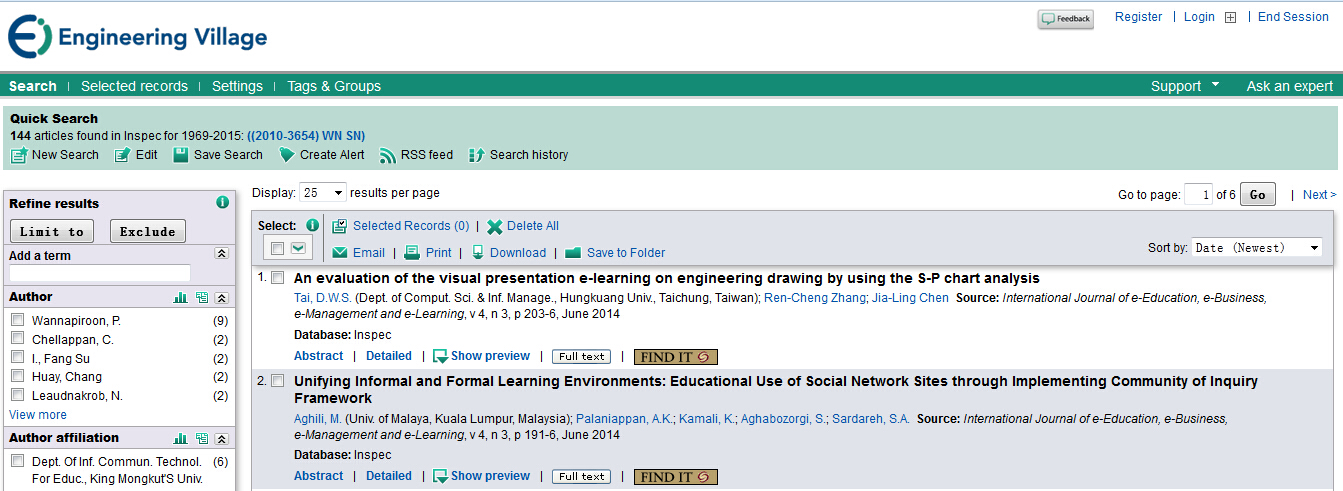1343x491 pixels.
Task: Collapse the Author facet section
Action: point(222,297)
